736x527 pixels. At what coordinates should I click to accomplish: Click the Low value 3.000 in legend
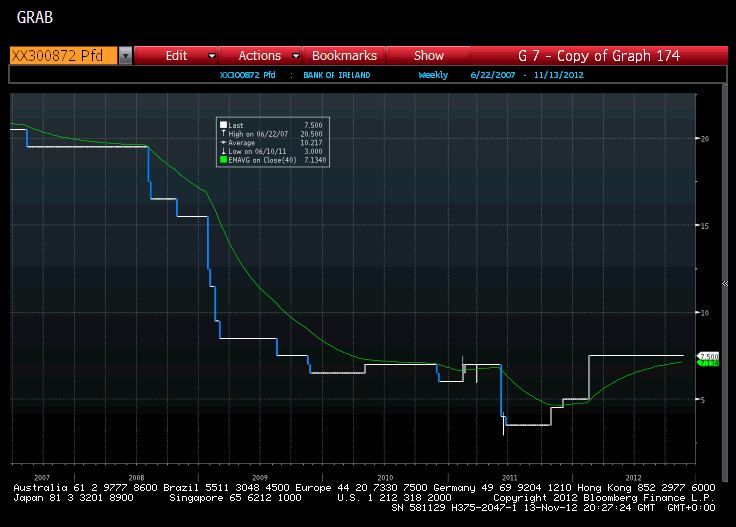[x=313, y=152]
